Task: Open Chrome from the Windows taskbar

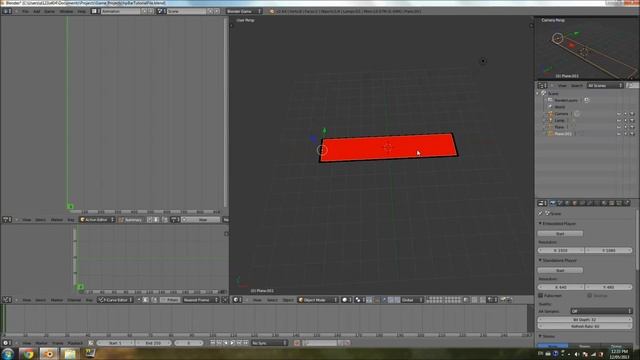Action: 28,354
